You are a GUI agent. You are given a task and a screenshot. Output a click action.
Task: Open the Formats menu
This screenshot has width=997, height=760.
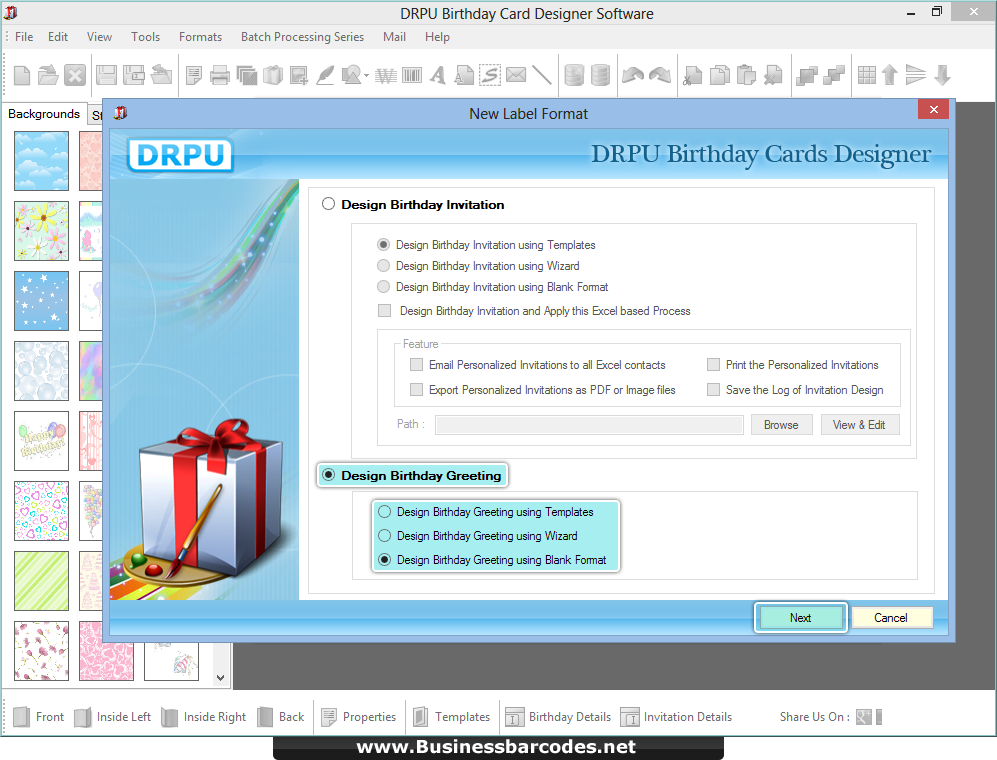[200, 37]
